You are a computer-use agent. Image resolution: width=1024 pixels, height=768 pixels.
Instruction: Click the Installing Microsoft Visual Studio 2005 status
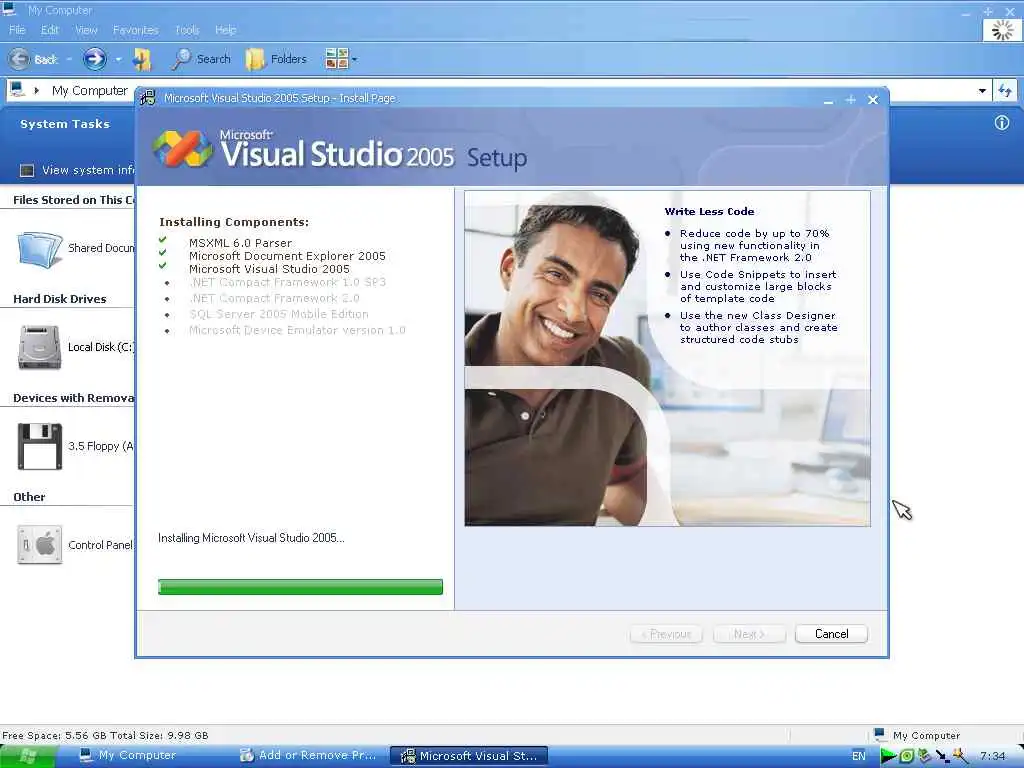pos(251,538)
